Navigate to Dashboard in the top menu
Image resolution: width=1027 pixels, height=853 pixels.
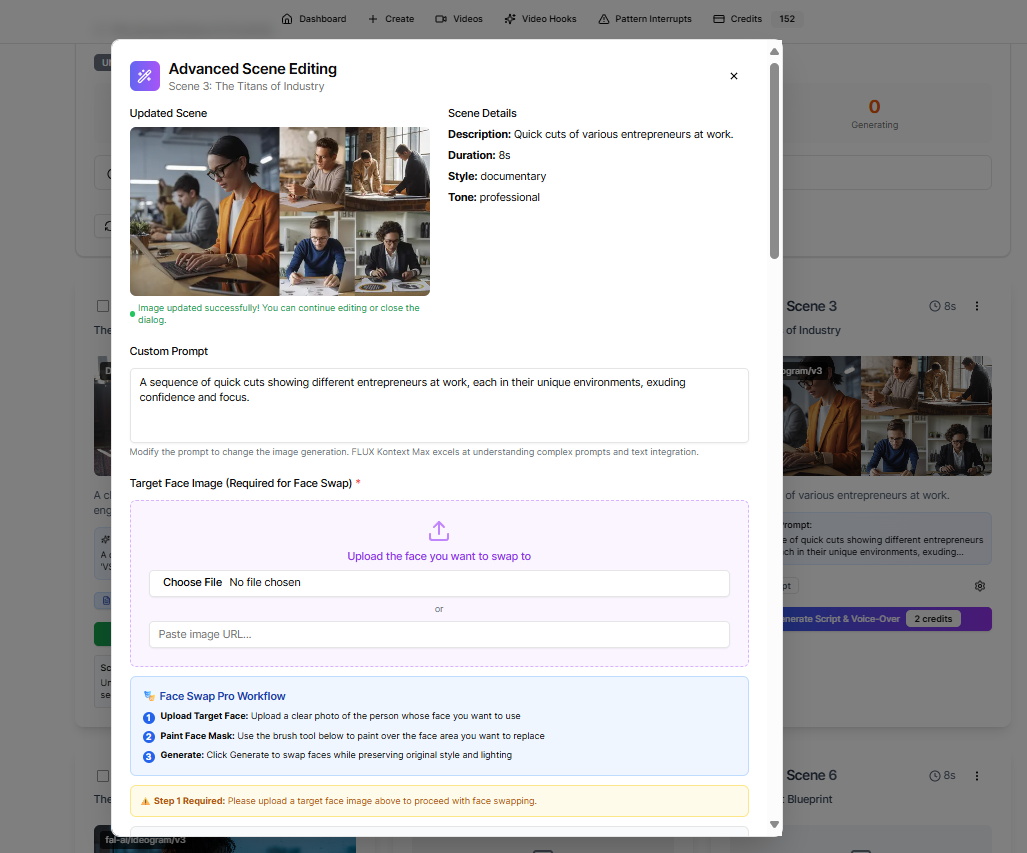[x=313, y=18]
